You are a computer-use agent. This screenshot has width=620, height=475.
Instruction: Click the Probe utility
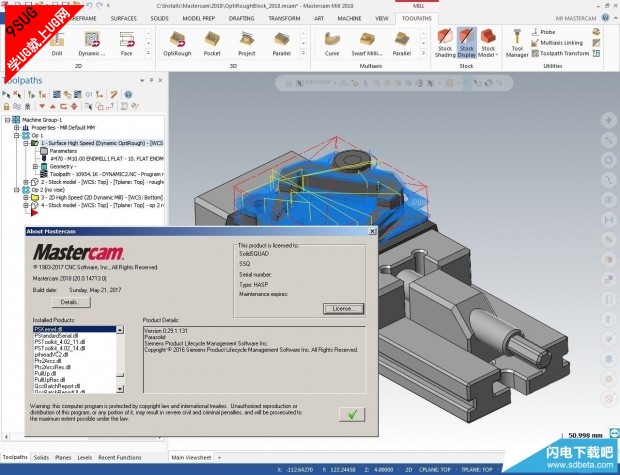click(543, 32)
